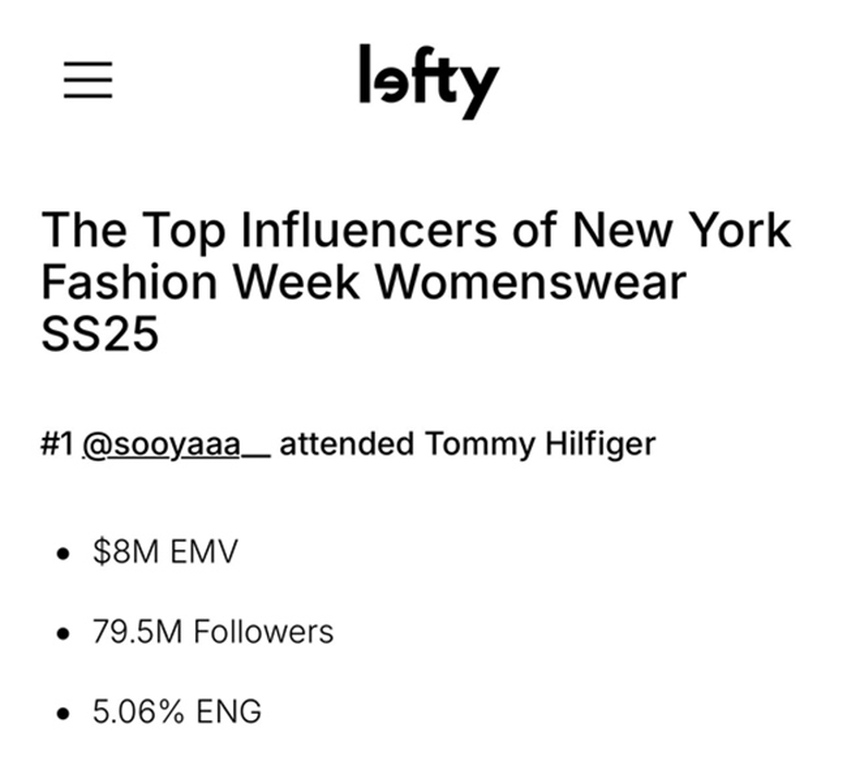
Task: Click the bullet point before "5.06% ENG"
Action: [66, 713]
